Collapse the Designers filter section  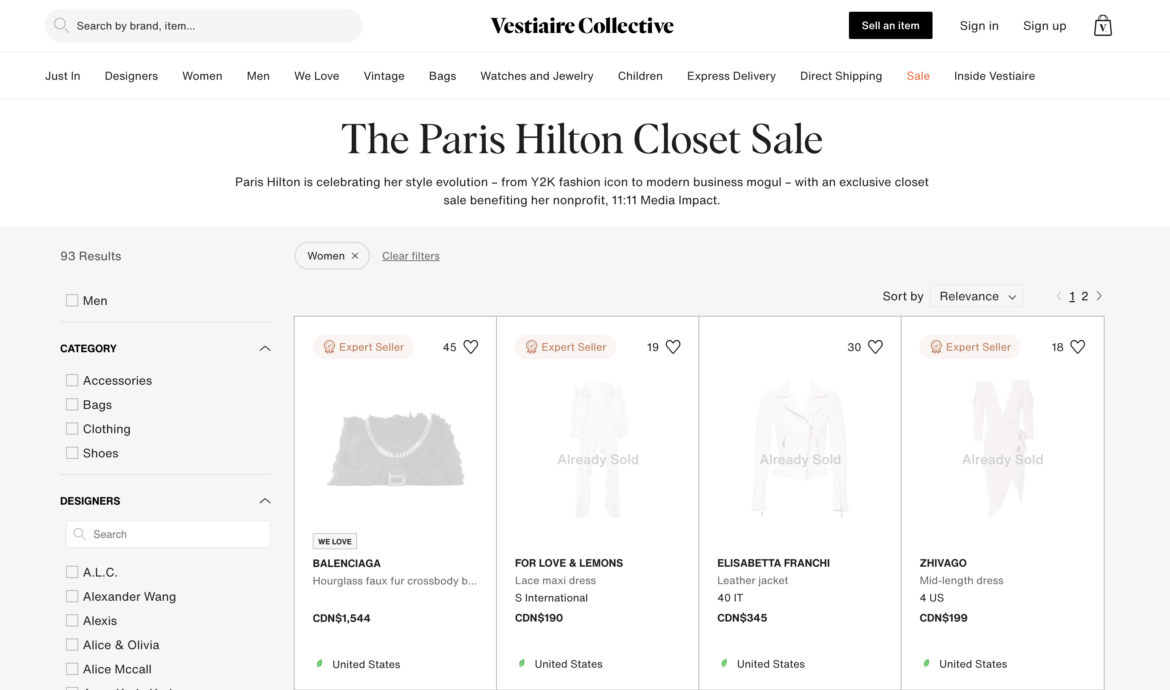264,500
